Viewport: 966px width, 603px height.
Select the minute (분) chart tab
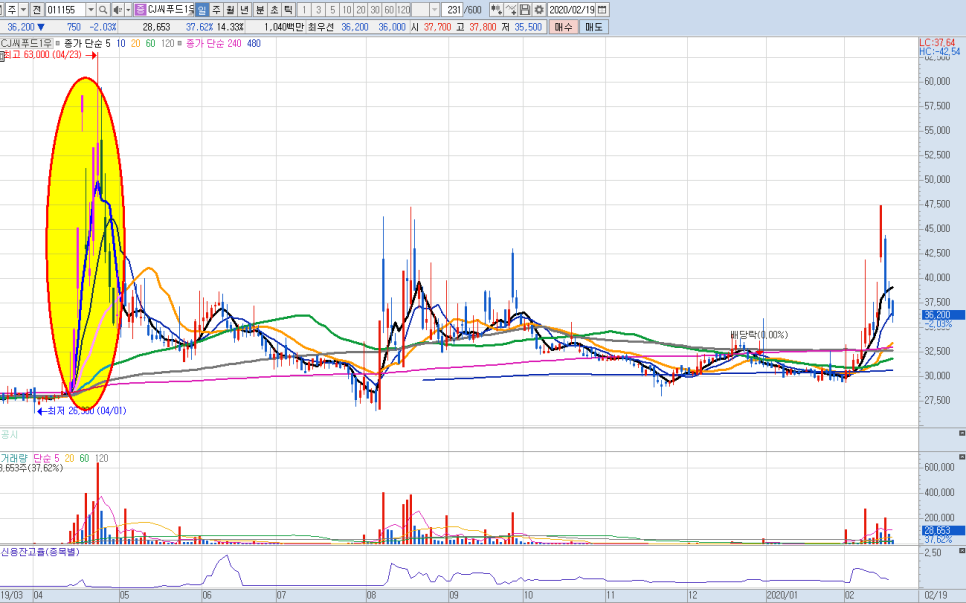click(x=259, y=9)
